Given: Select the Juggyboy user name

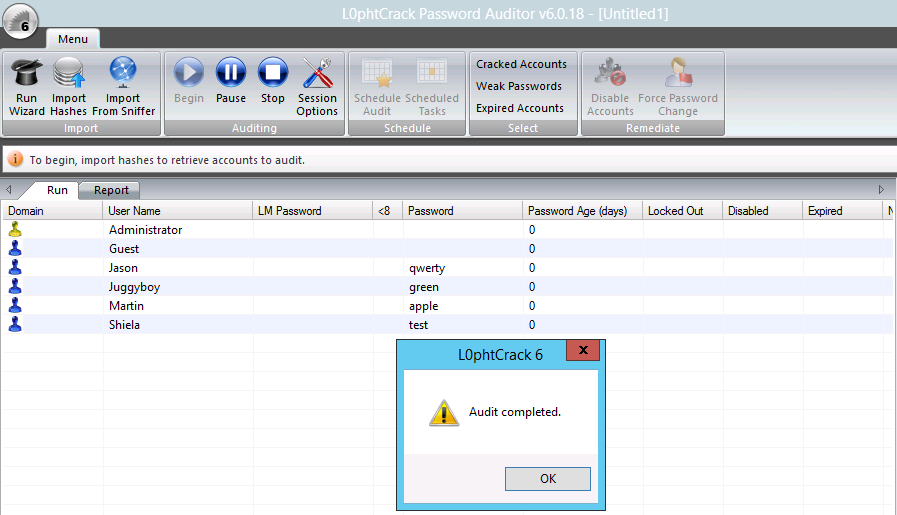Looking at the screenshot, I should pos(134,287).
